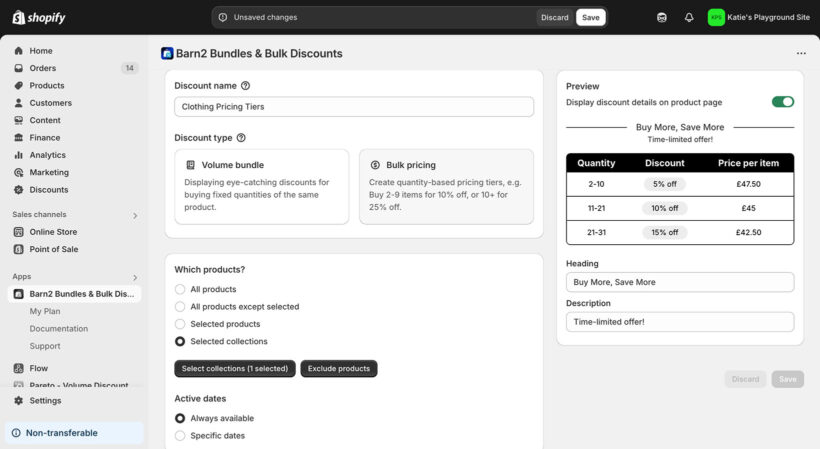This screenshot has width=820, height=449.
Task: Click the help icon beside Discount name
Action: 246,86
